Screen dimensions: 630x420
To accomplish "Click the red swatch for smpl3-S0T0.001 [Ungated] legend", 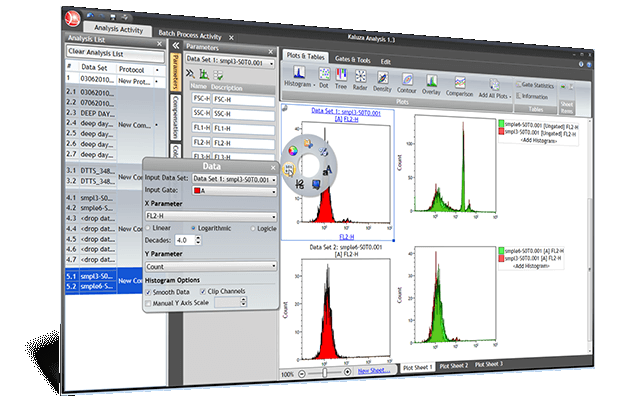I will click(501, 131).
